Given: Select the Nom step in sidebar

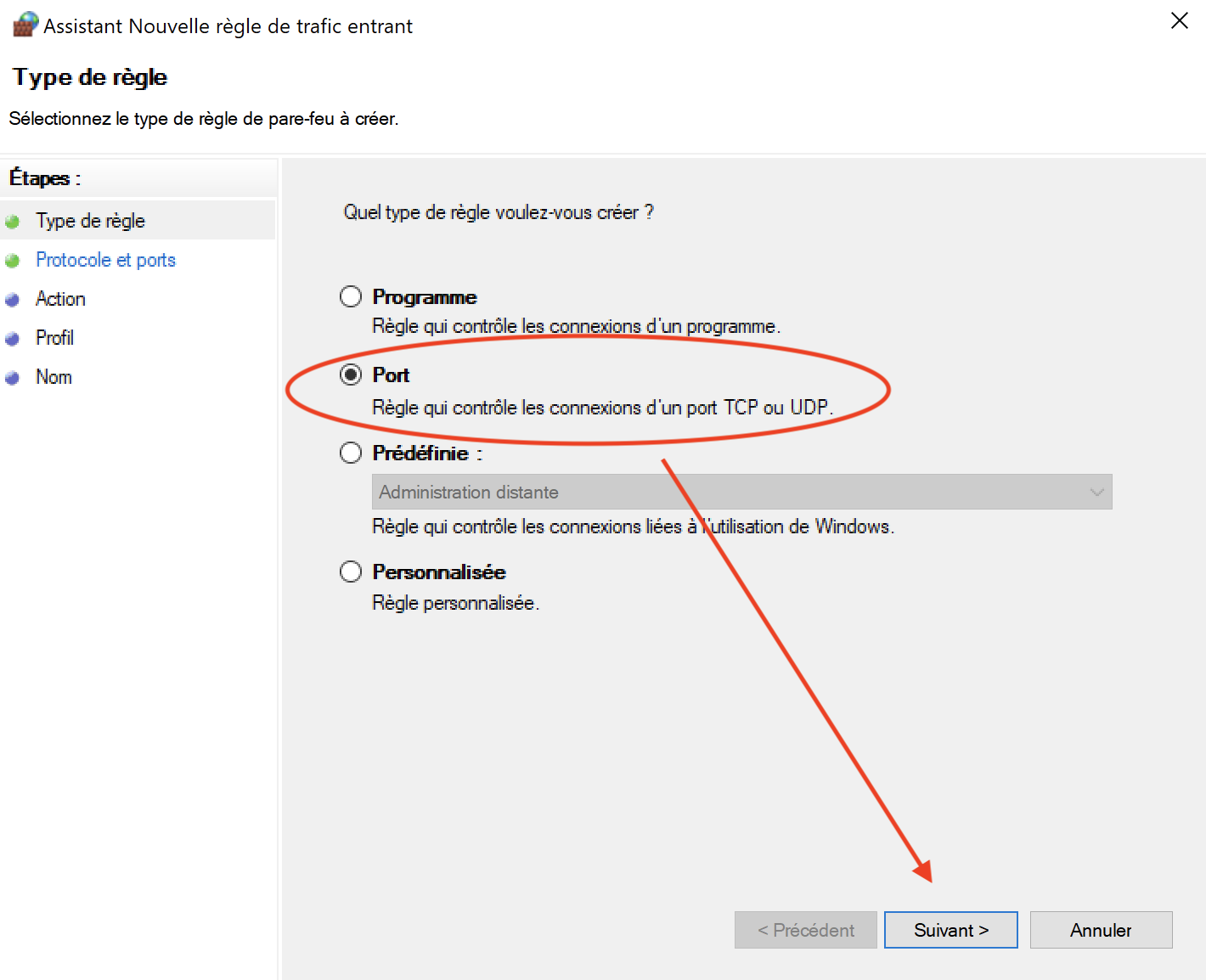Looking at the screenshot, I should pyautogui.click(x=54, y=377).
